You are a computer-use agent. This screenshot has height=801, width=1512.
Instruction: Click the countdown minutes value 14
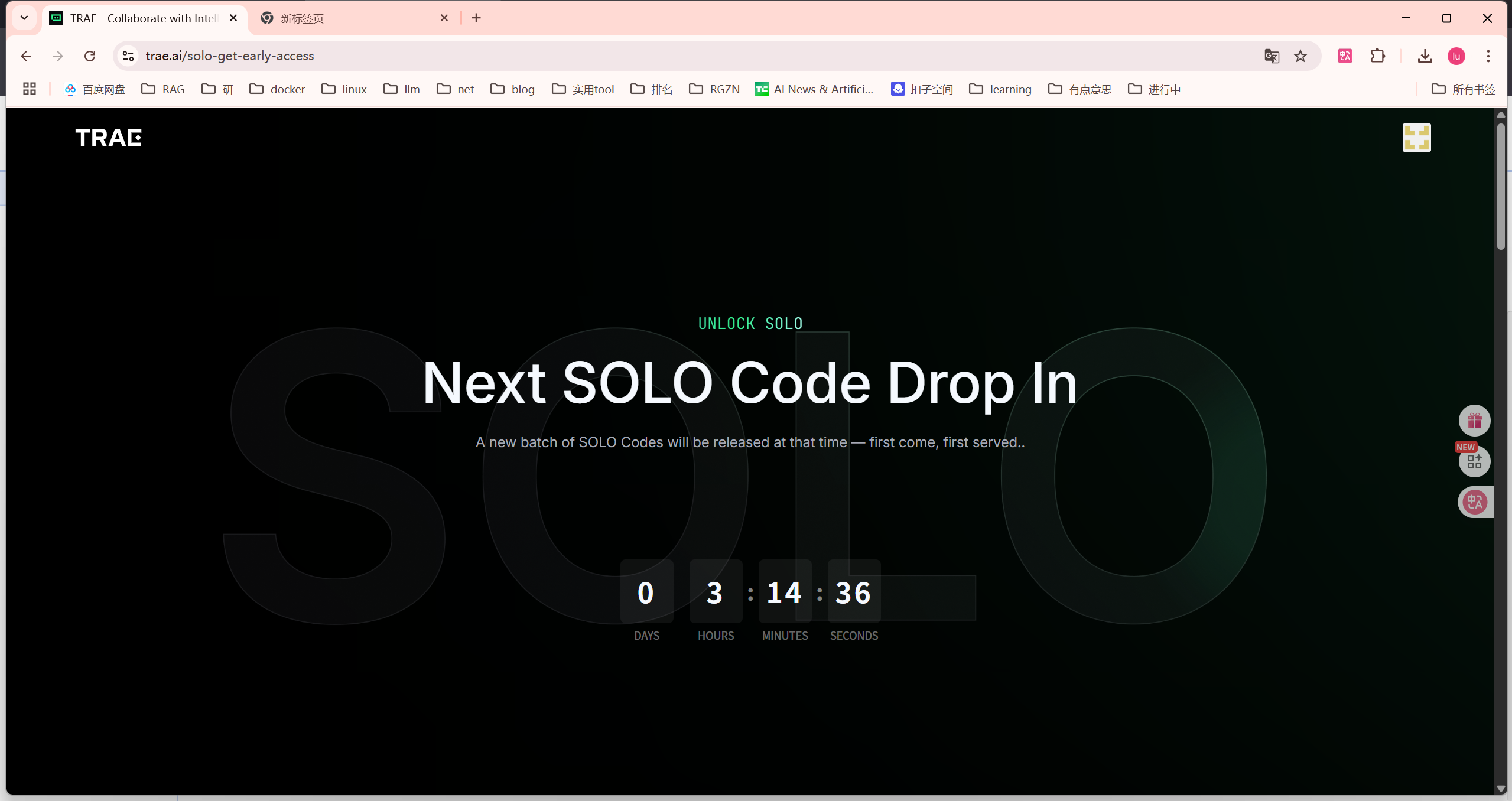tap(784, 592)
